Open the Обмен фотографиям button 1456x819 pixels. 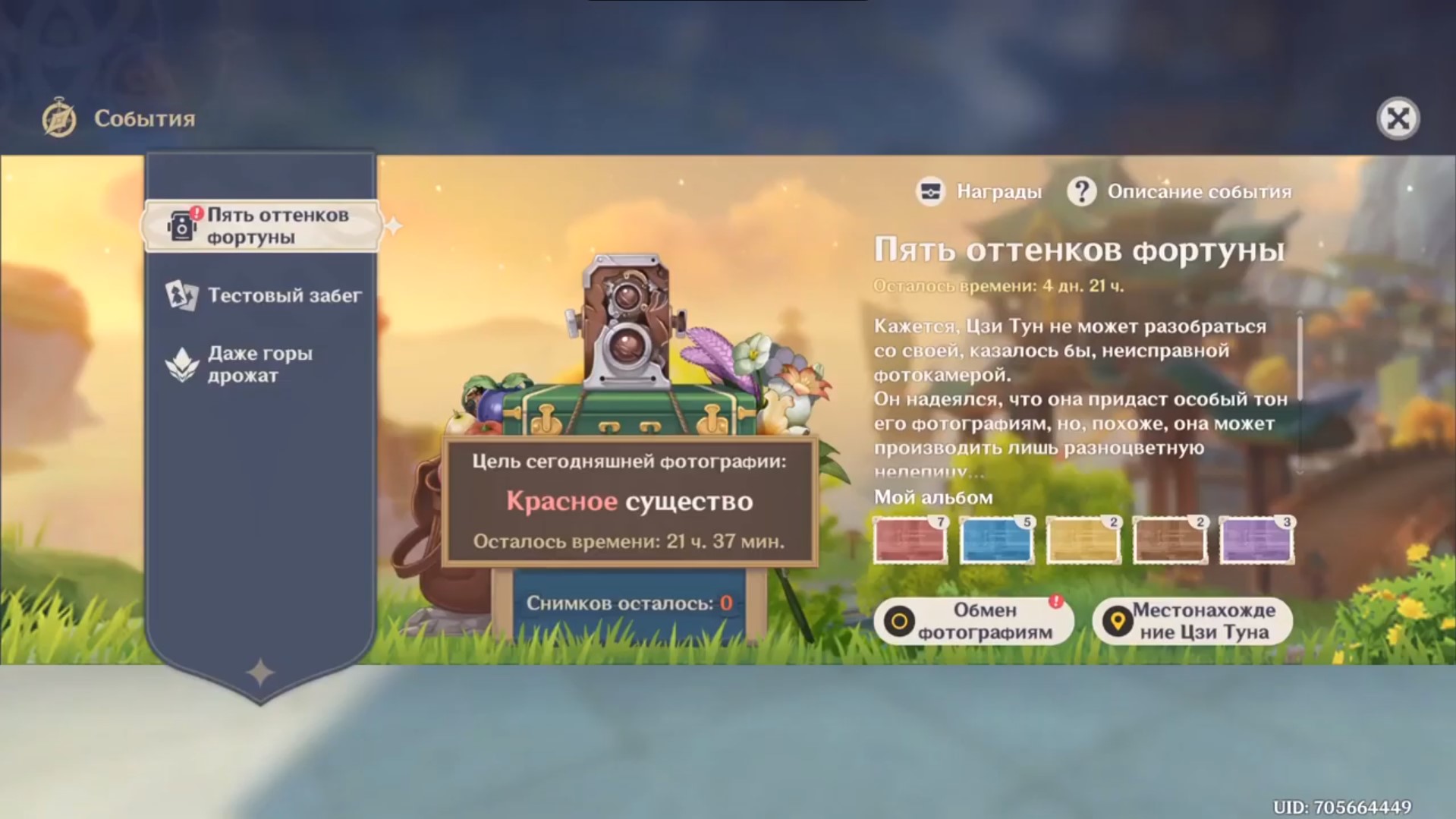(973, 621)
